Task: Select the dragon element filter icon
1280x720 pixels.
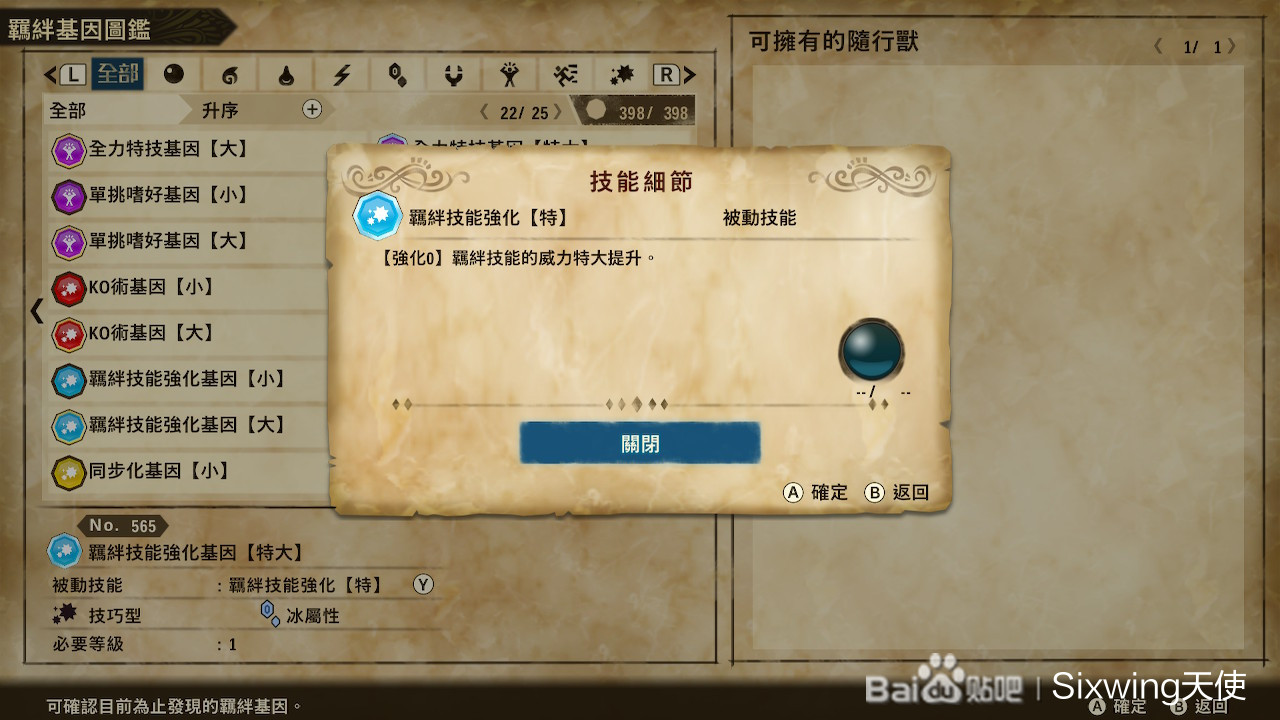Action: point(454,75)
